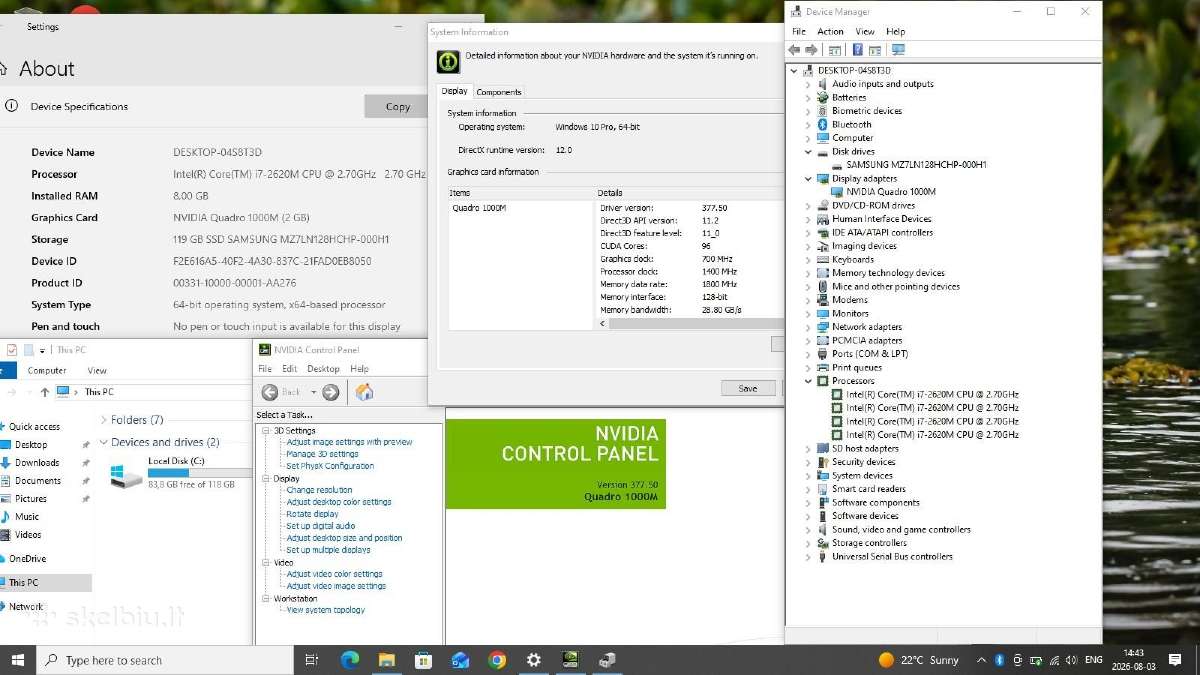Select Downloads in Quick access sidebar
The width and height of the screenshot is (1200, 675).
pos(37,463)
